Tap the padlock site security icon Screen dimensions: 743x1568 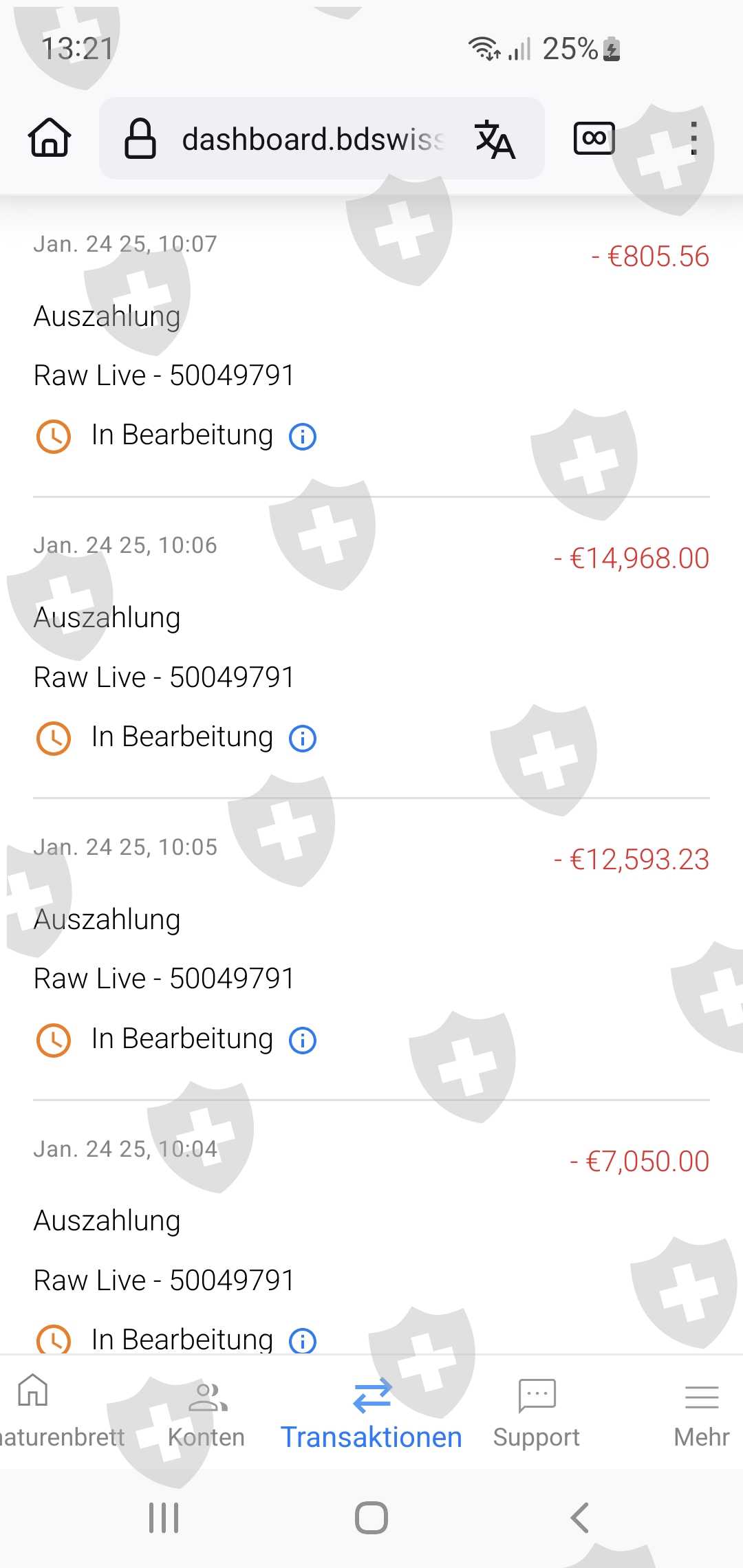(x=140, y=138)
